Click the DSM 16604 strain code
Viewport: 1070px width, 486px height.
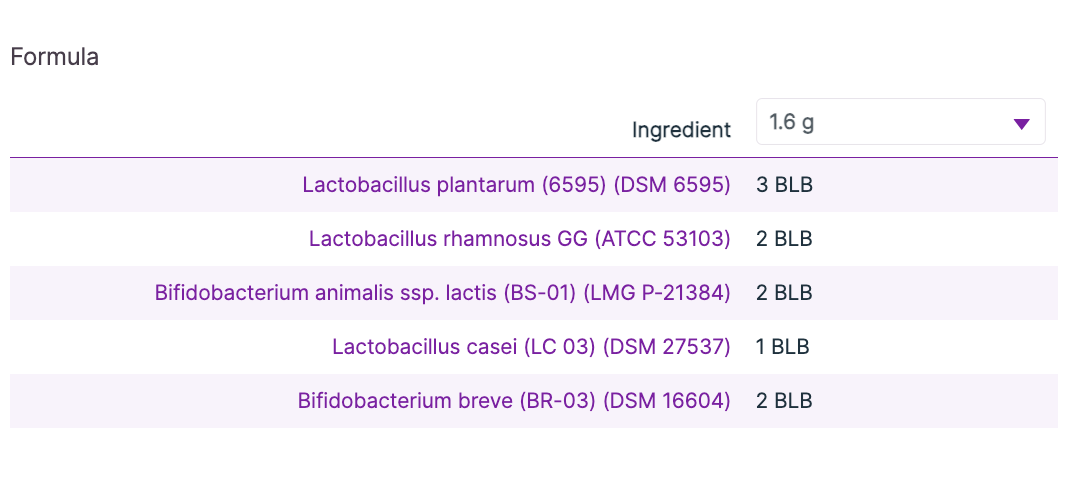click(672, 401)
